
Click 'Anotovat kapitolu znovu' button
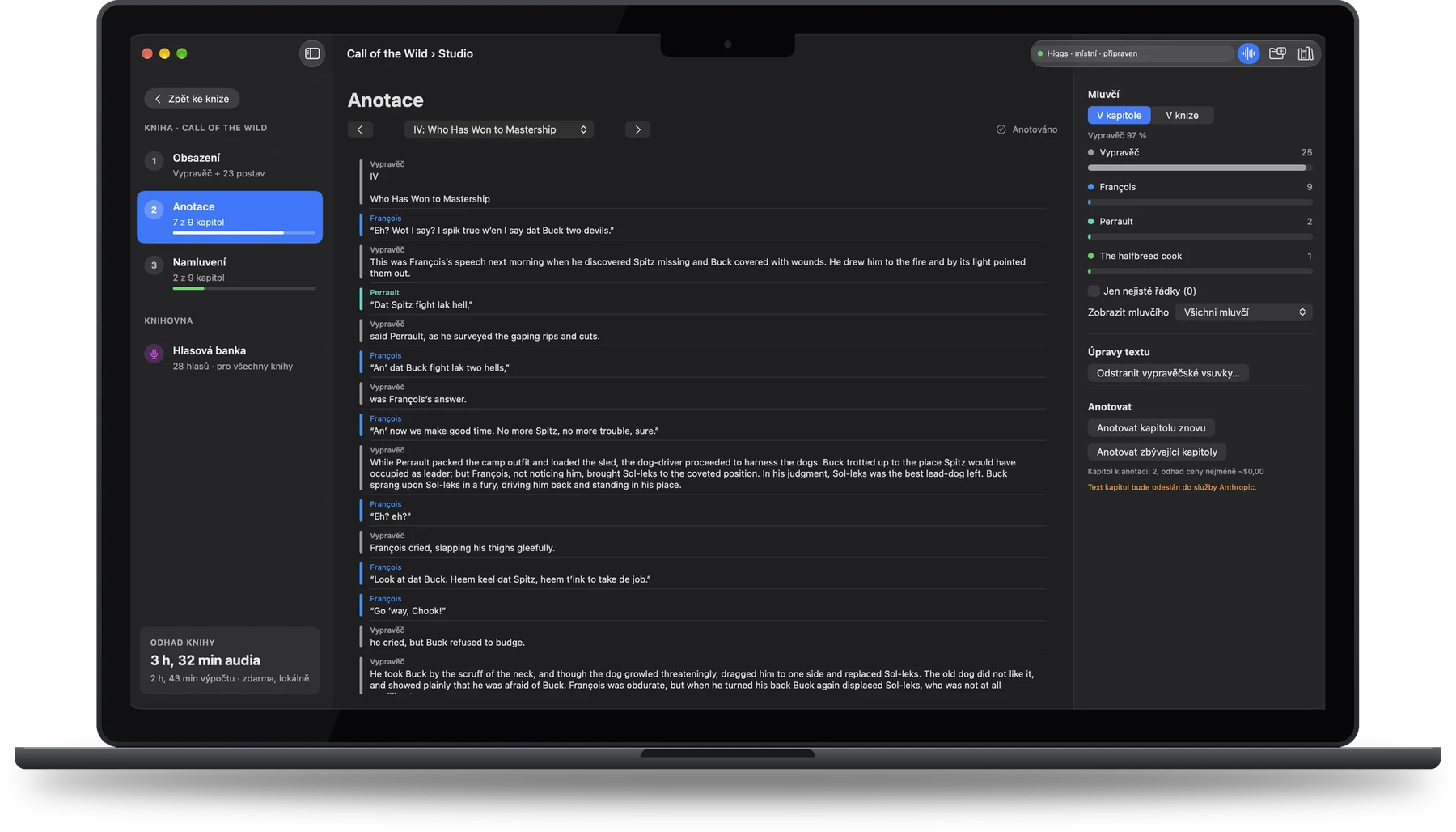point(1151,428)
